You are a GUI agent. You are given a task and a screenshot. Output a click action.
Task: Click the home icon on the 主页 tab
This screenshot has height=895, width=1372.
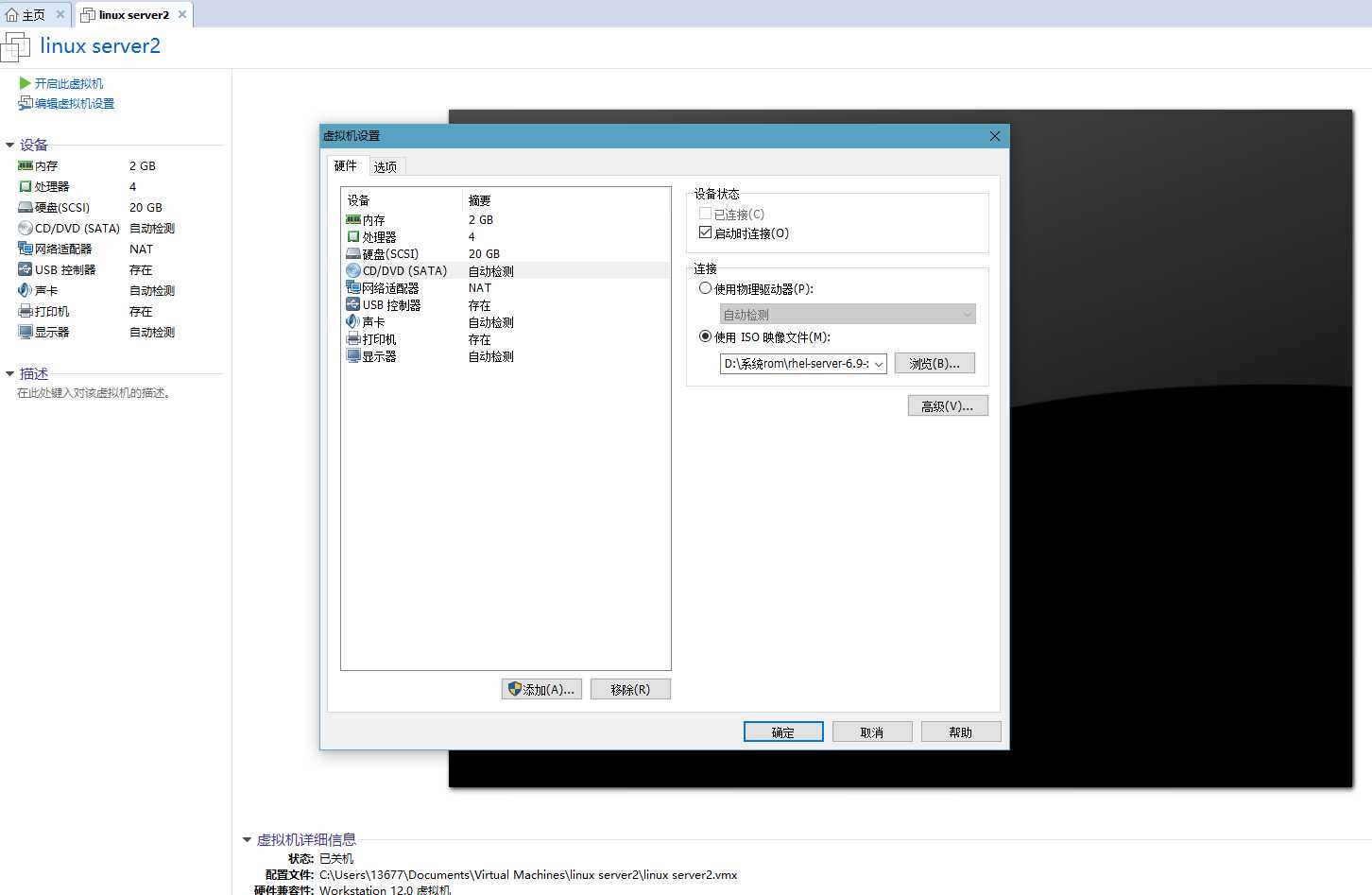point(12,14)
